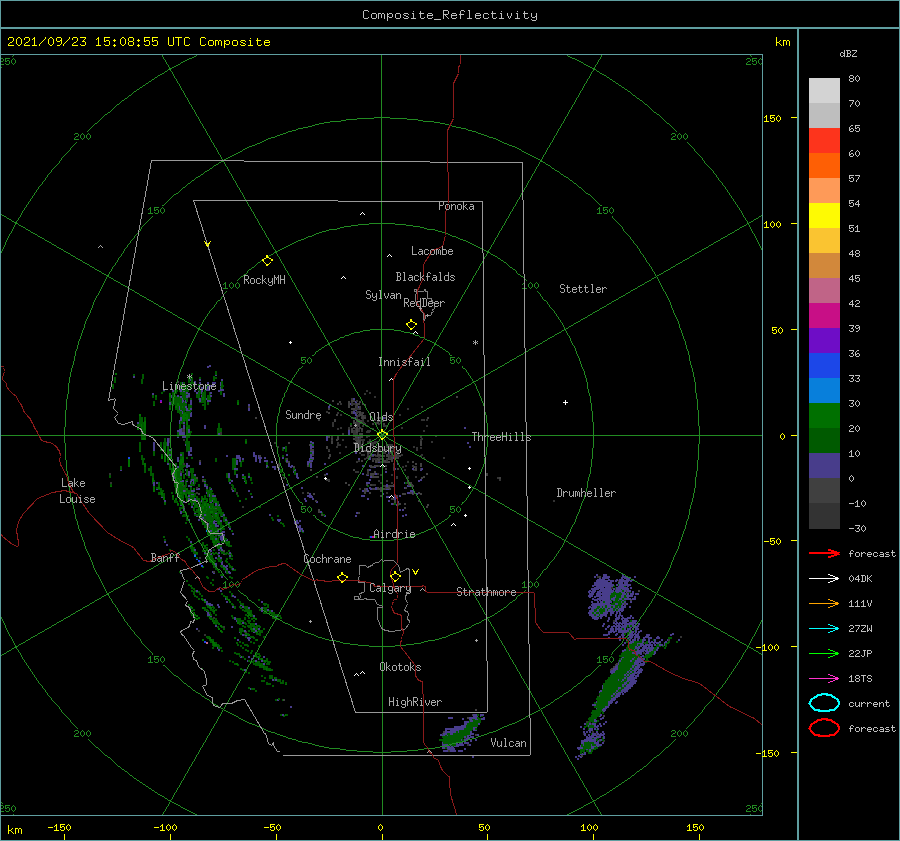Click the HighRiver label

tap(415, 702)
